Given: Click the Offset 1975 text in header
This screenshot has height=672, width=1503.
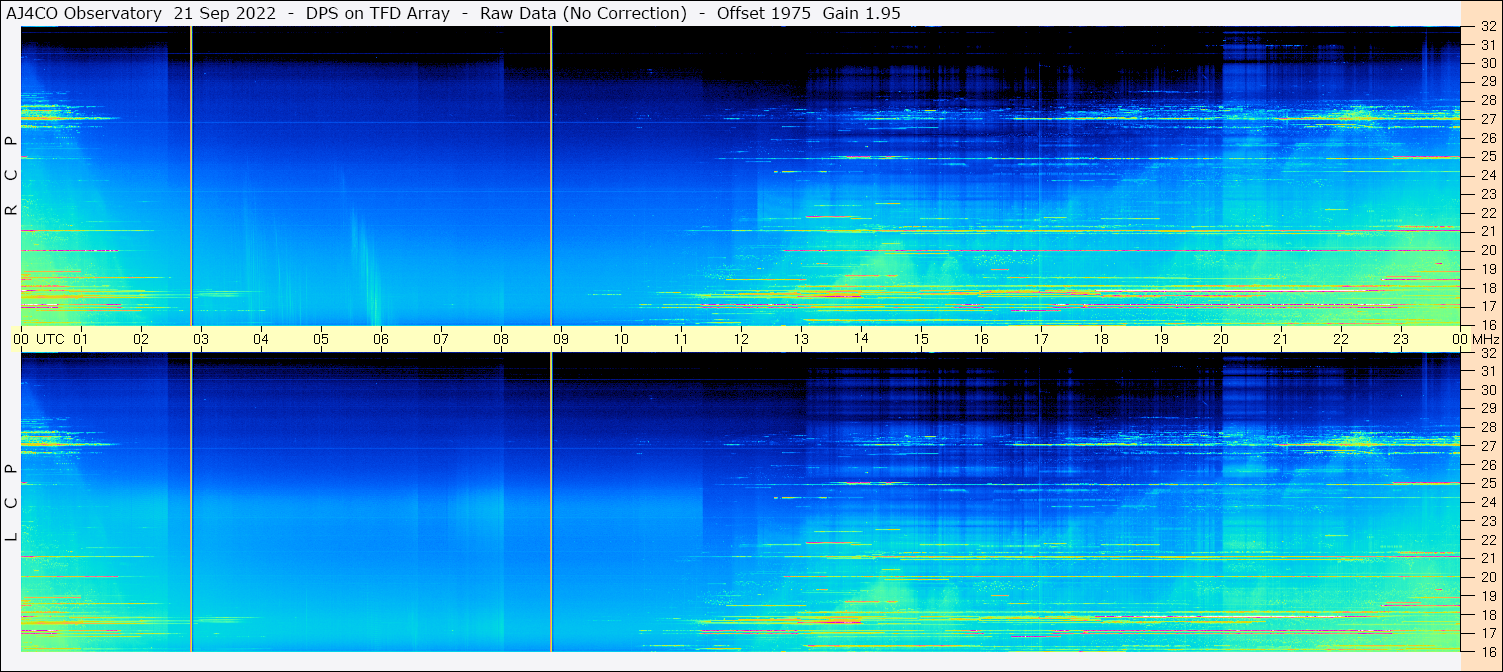Looking at the screenshot, I should coord(764,13).
